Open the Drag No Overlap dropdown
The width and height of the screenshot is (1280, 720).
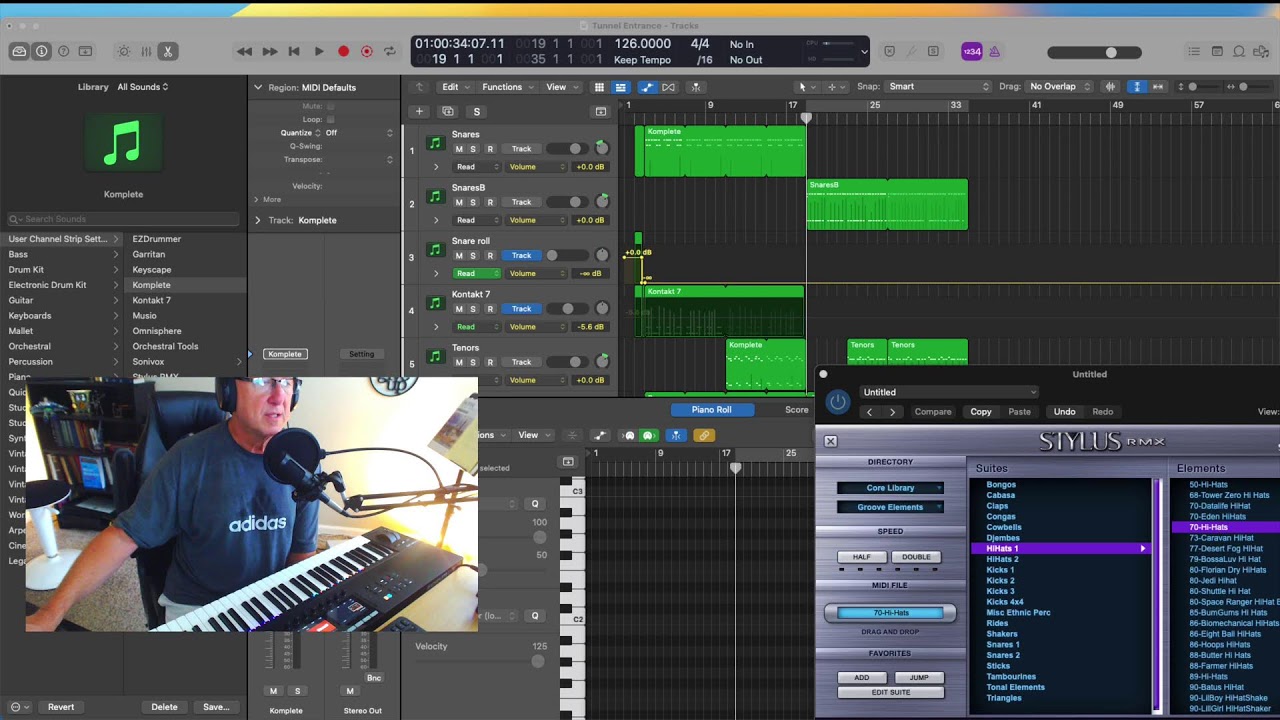(1060, 87)
